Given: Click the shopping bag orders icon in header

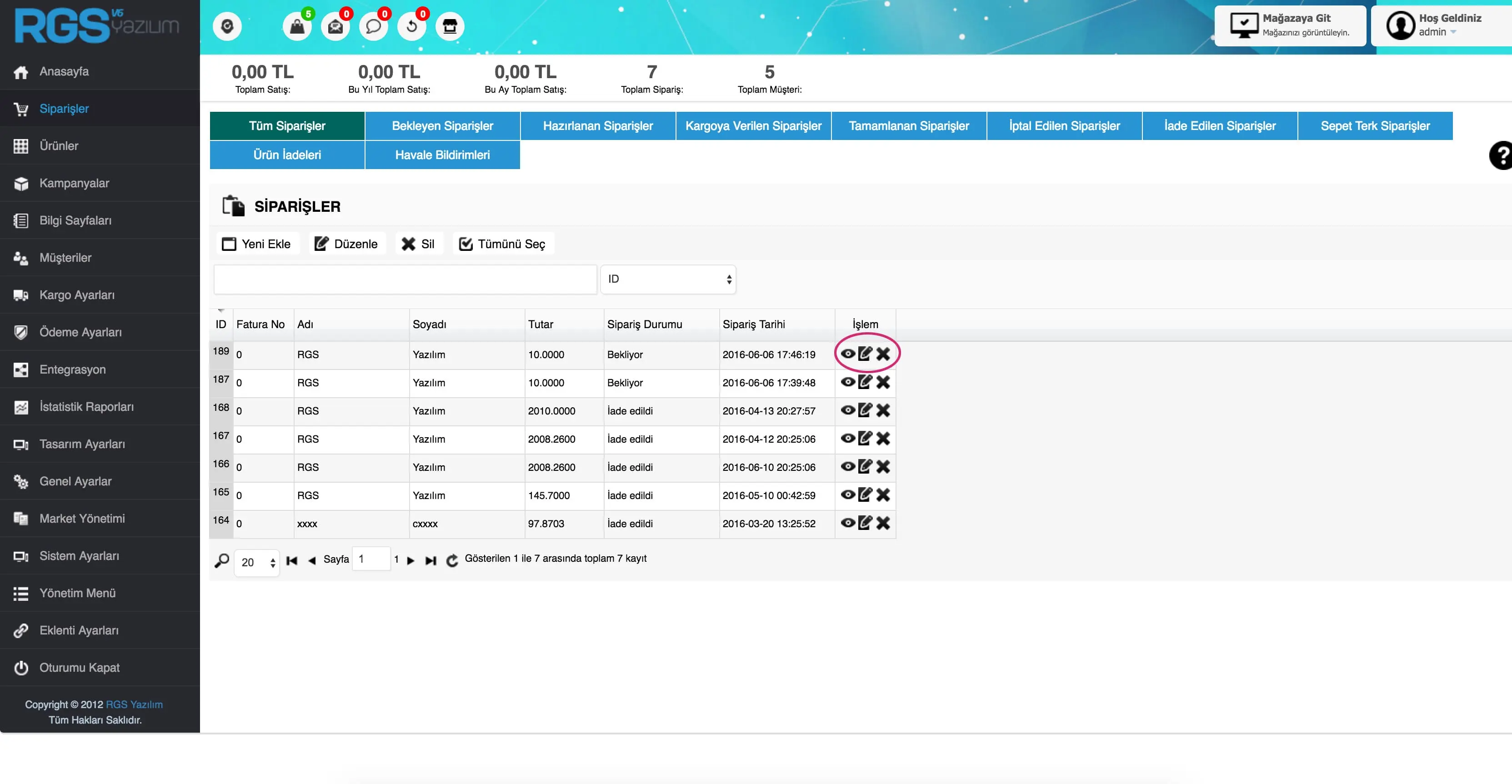Looking at the screenshot, I should pyautogui.click(x=297, y=26).
